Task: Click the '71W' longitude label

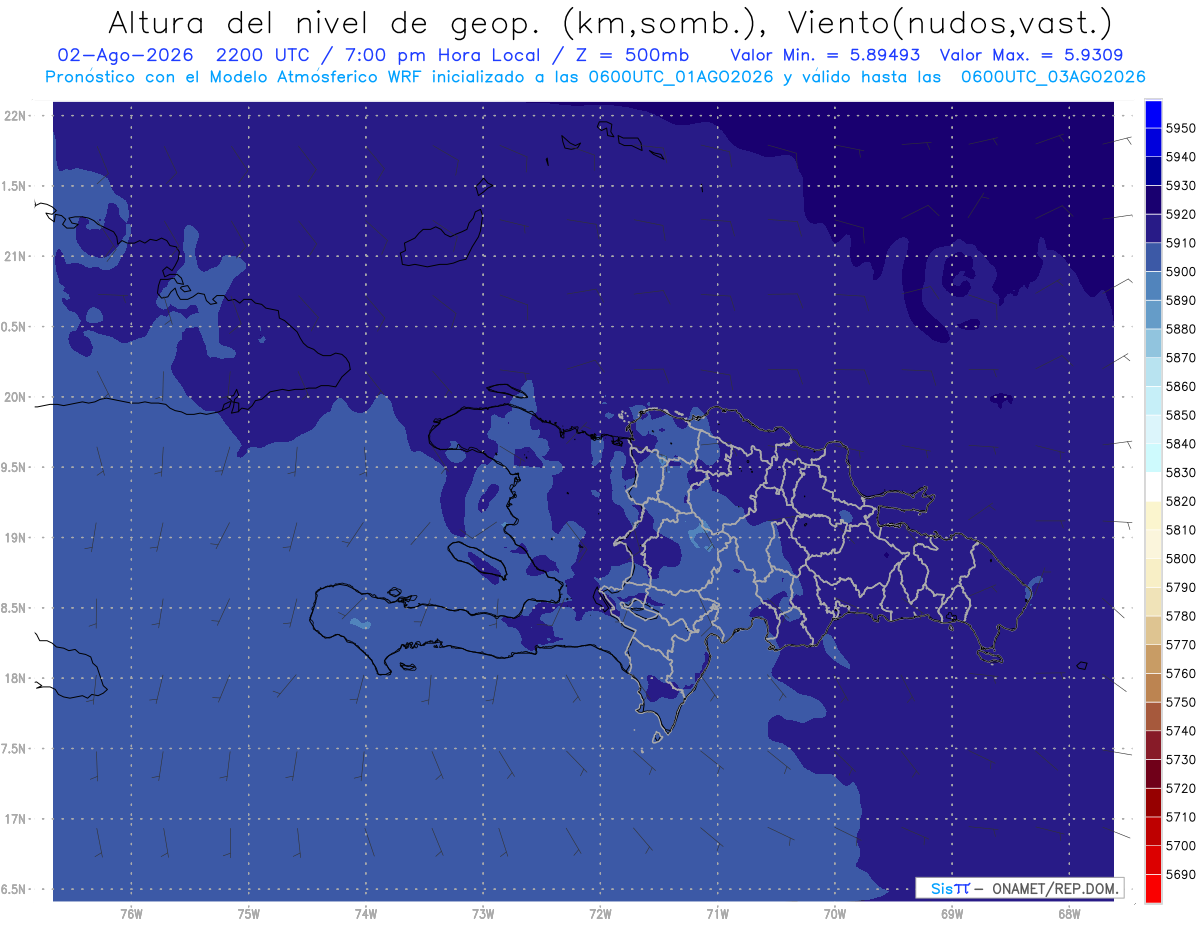Action: coord(717,914)
